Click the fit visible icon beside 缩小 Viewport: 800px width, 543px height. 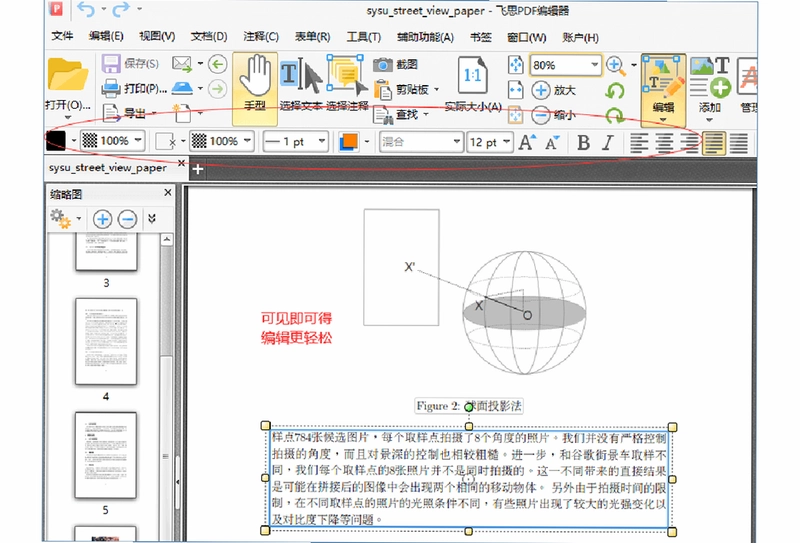516,115
